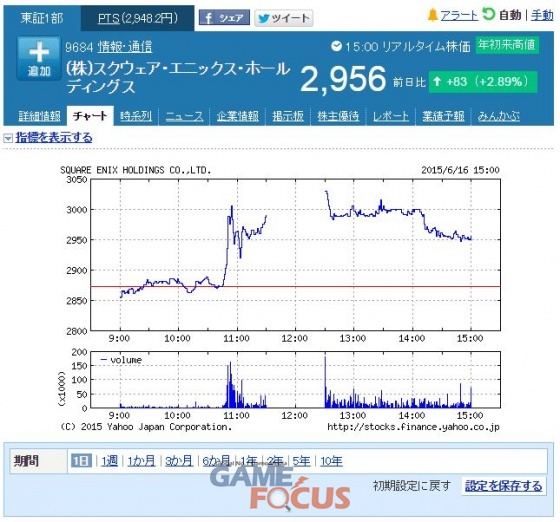The height and width of the screenshot is (522, 560).
Task: Click the plus 追加 add-to-portfolio icon
Action: [x=39, y=59]
